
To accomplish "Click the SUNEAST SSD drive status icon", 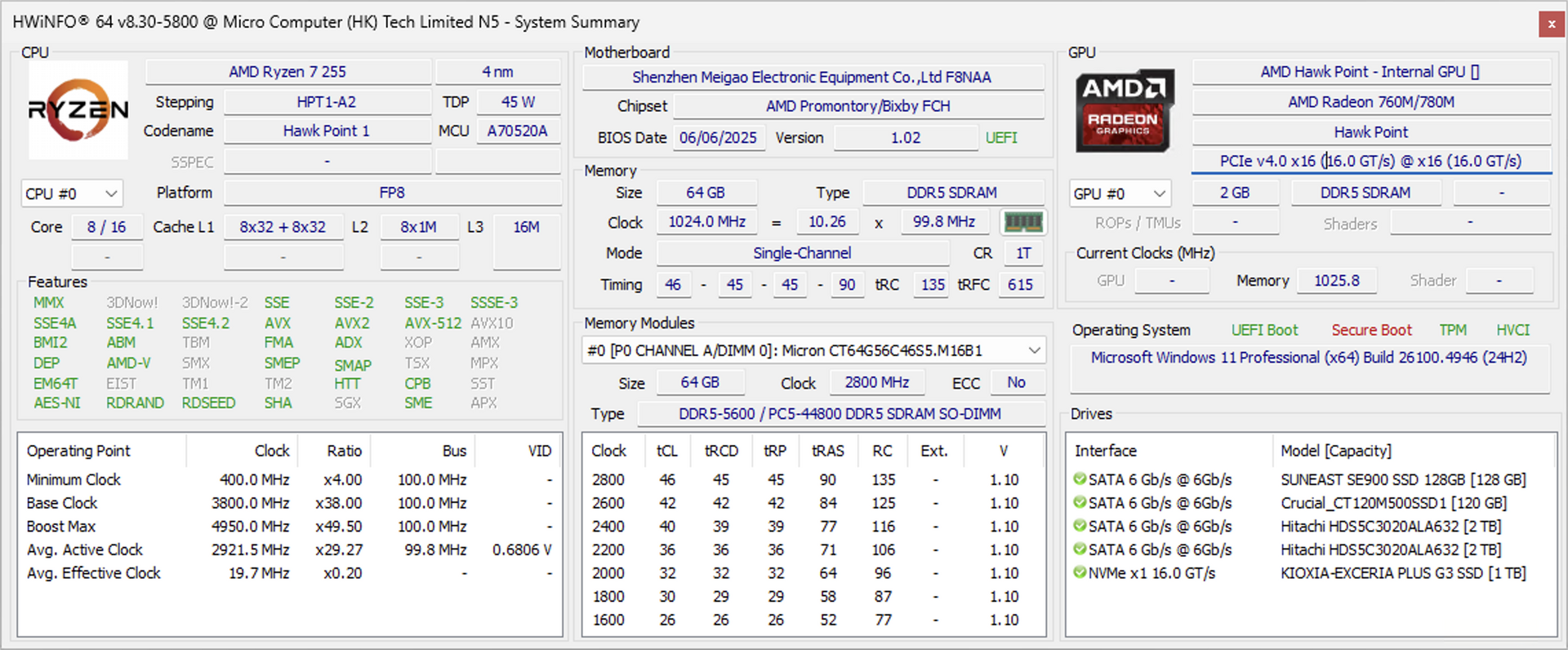I will (x=1080, y=479).
